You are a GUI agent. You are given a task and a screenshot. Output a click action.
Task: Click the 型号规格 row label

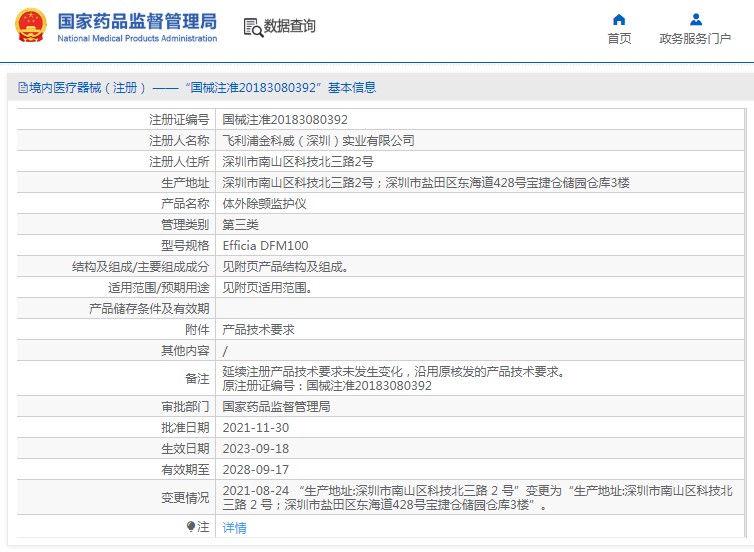click(185, 246)
